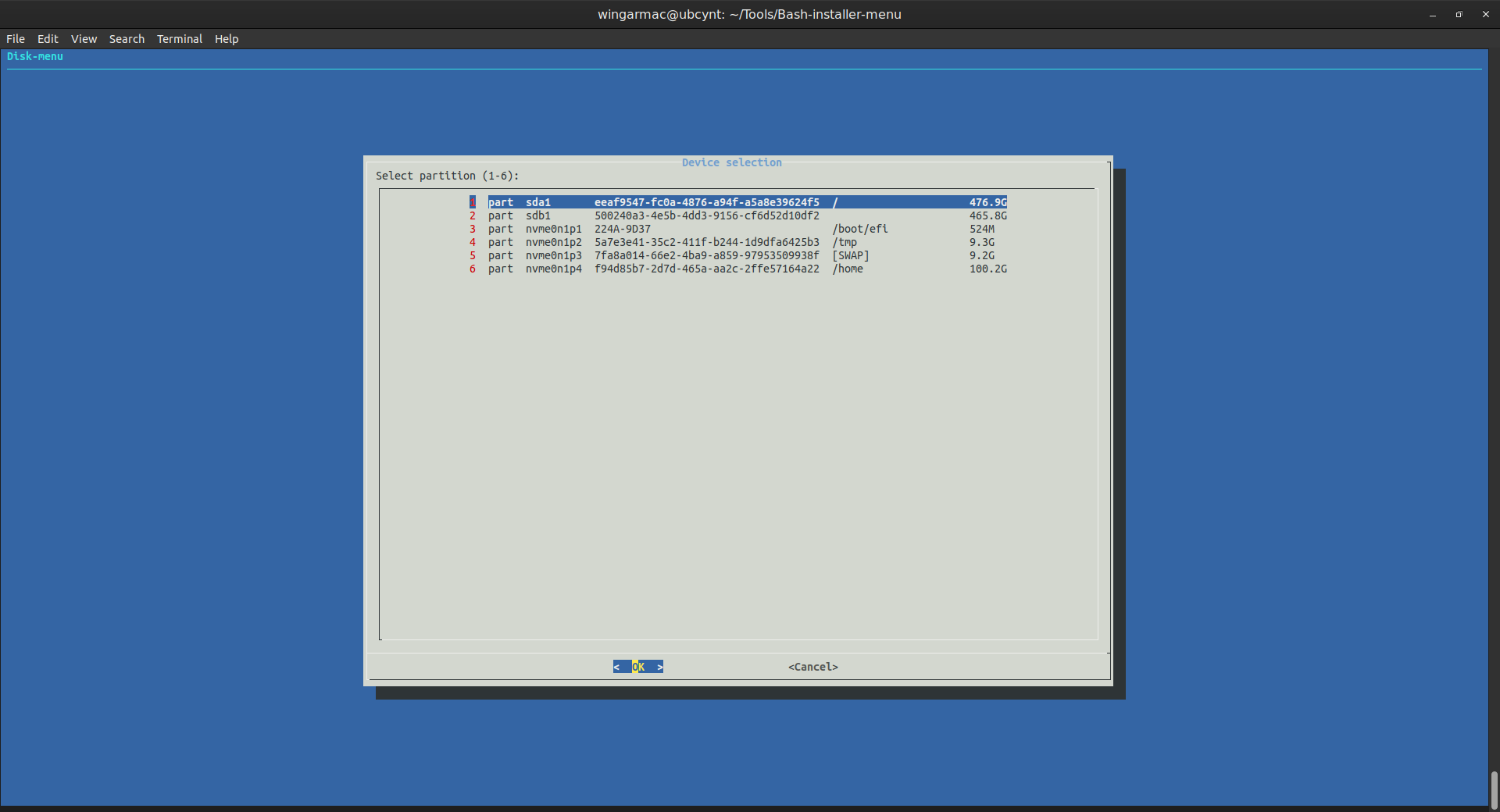Click the UUID eeaf9547-fc0a-4876-a94f-a5a8e39624f5
Viewport: 1500px width, 812px height.
(x=707, y=202)
